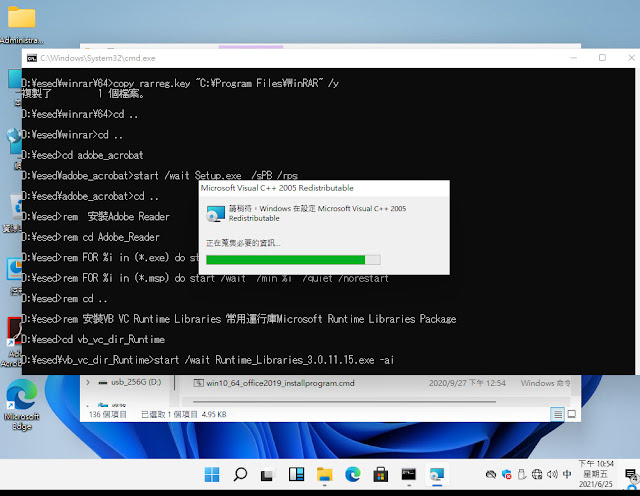Screen dimensions: 640x496
Task: Switch Explorer to details view
Action: (558, 414)
